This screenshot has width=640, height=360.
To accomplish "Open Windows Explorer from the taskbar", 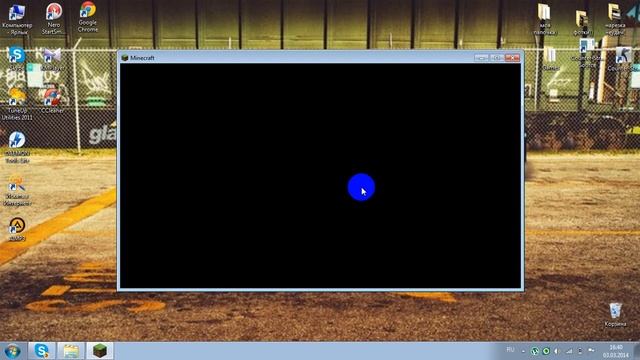I will pos(71,351).
